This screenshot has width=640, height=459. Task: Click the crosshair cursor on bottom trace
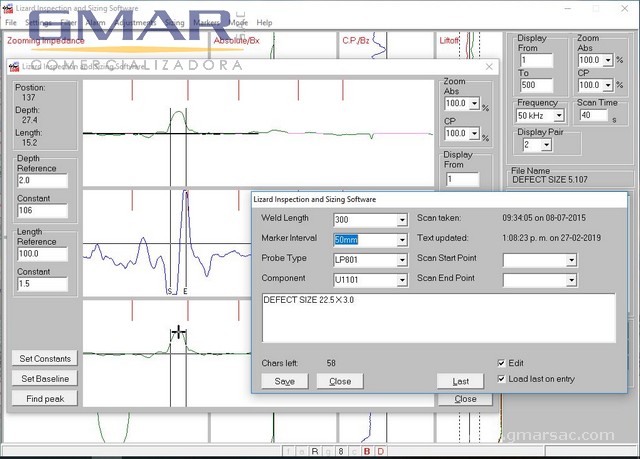178,332
